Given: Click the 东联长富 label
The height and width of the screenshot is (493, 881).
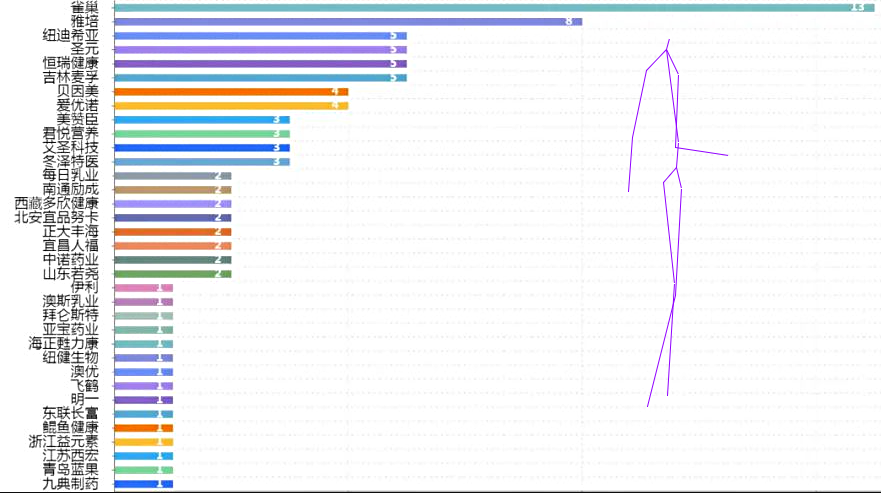Looking at the screenshot, I should pyautogui.click(x=71, y=414).
